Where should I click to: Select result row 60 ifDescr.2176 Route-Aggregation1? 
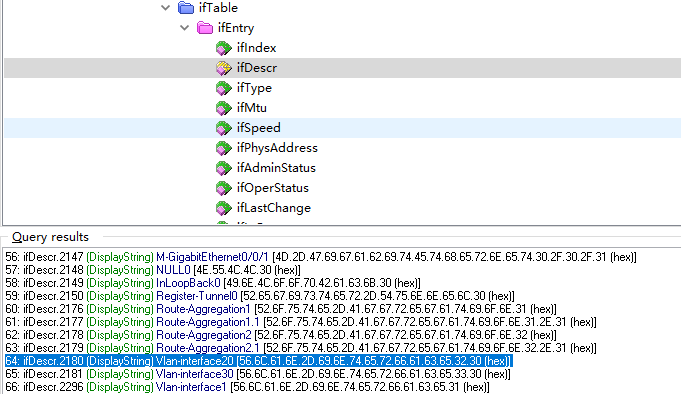281,309
